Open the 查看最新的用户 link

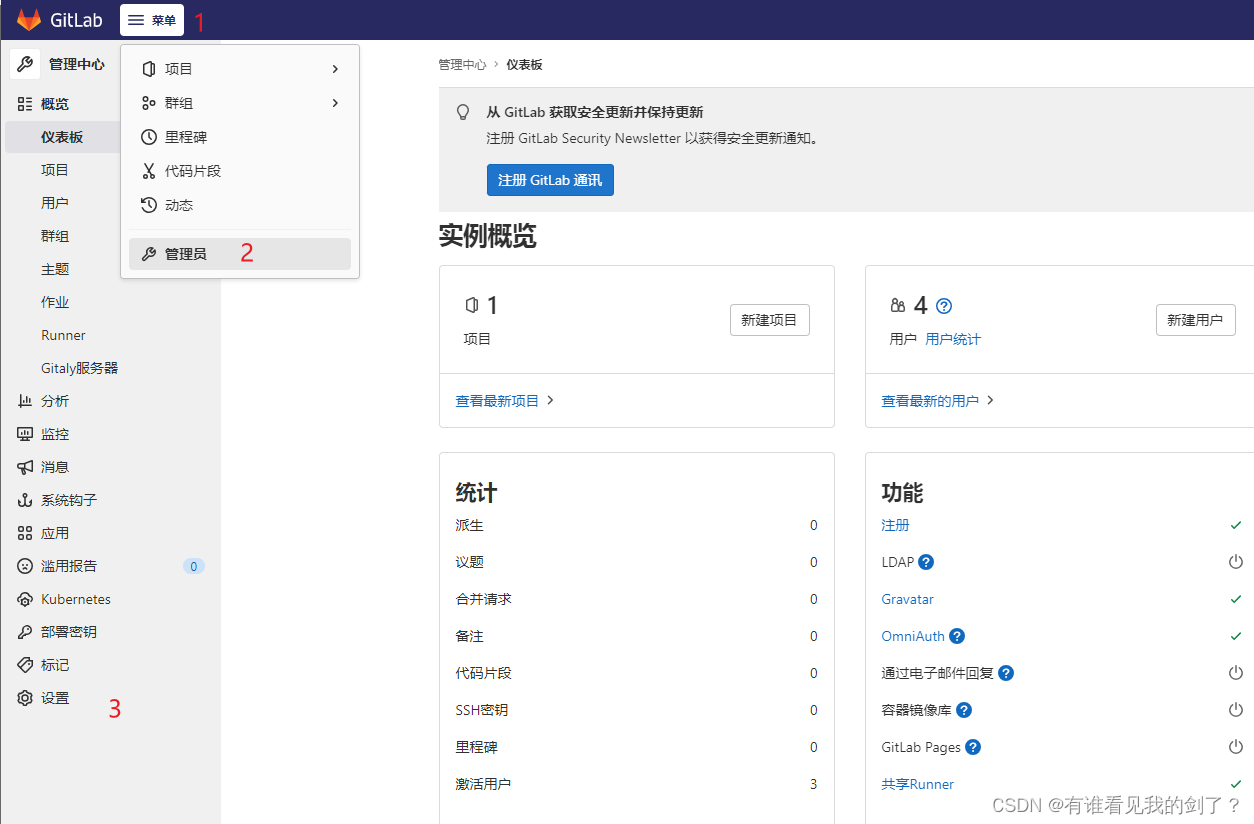click(938, 400)
